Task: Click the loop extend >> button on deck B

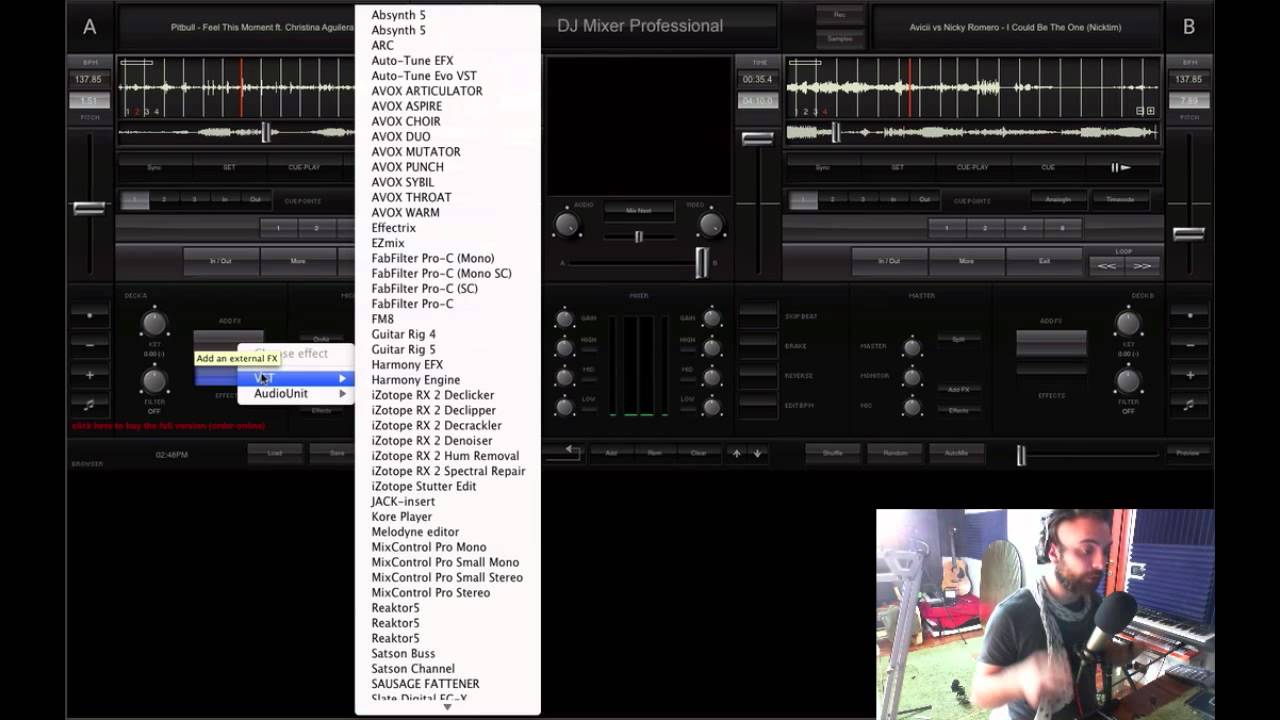Action: (x=1142, y=265)
